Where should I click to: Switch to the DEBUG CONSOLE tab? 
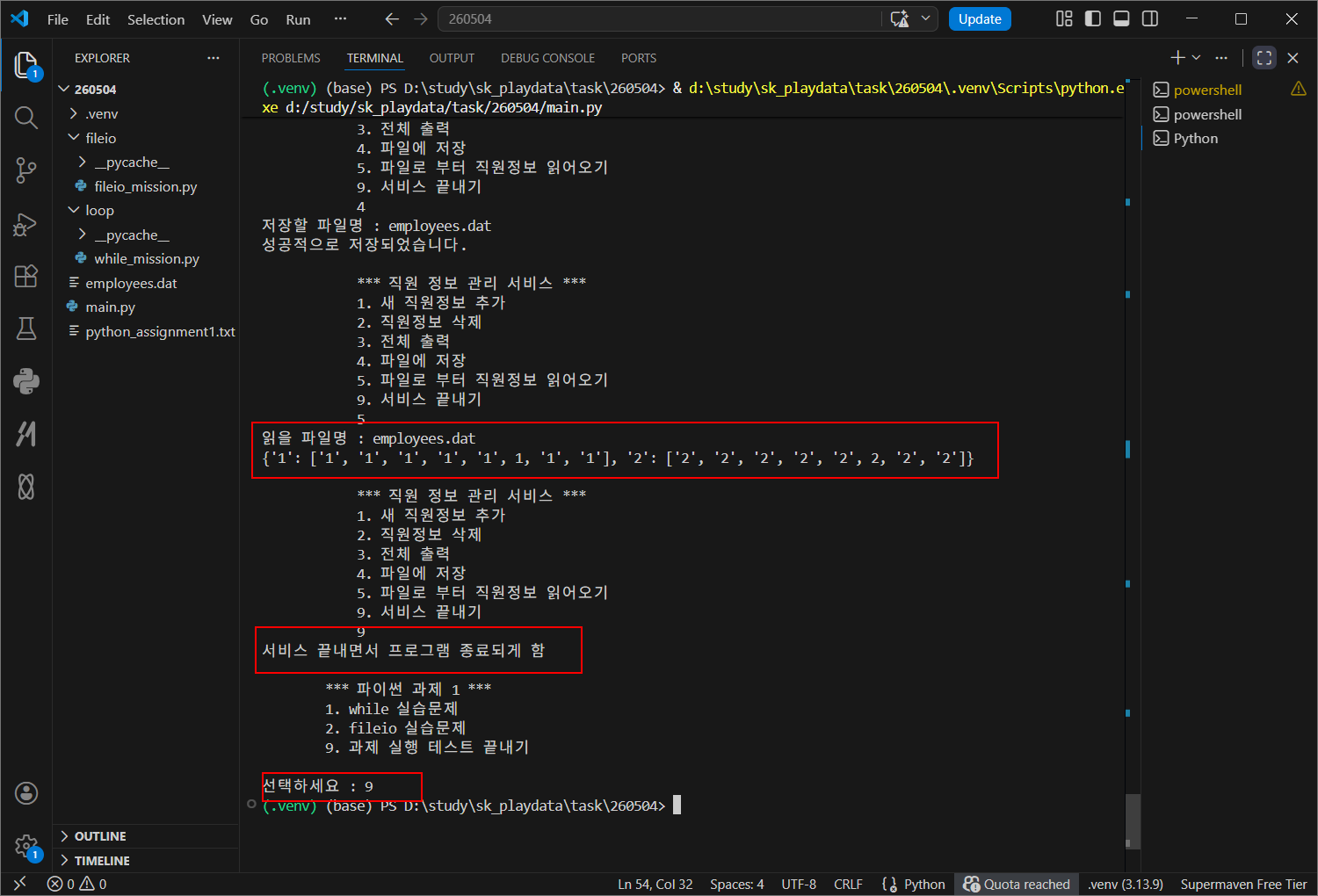click(x=547, y=58)
